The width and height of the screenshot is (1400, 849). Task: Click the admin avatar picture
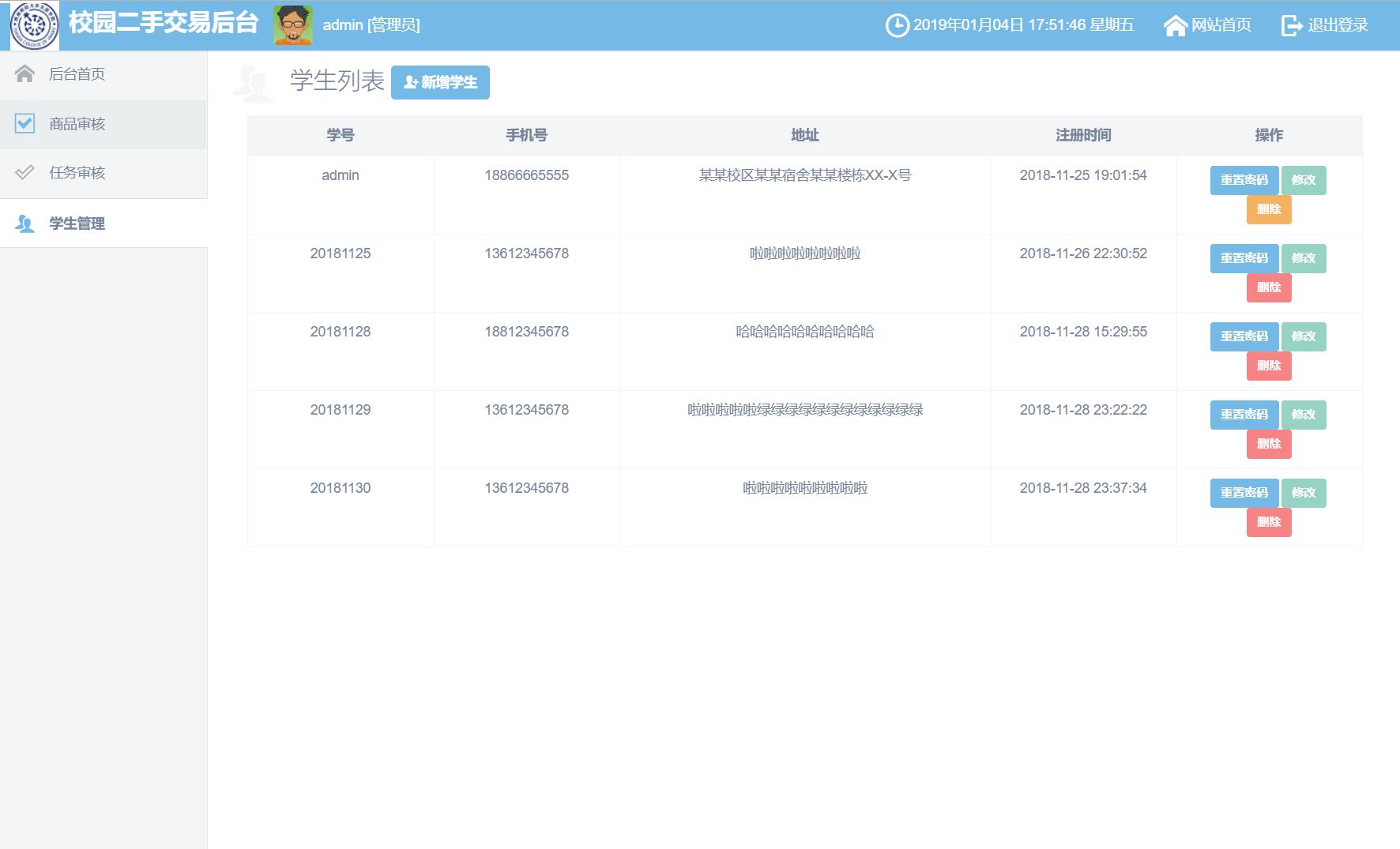(293, 25)
